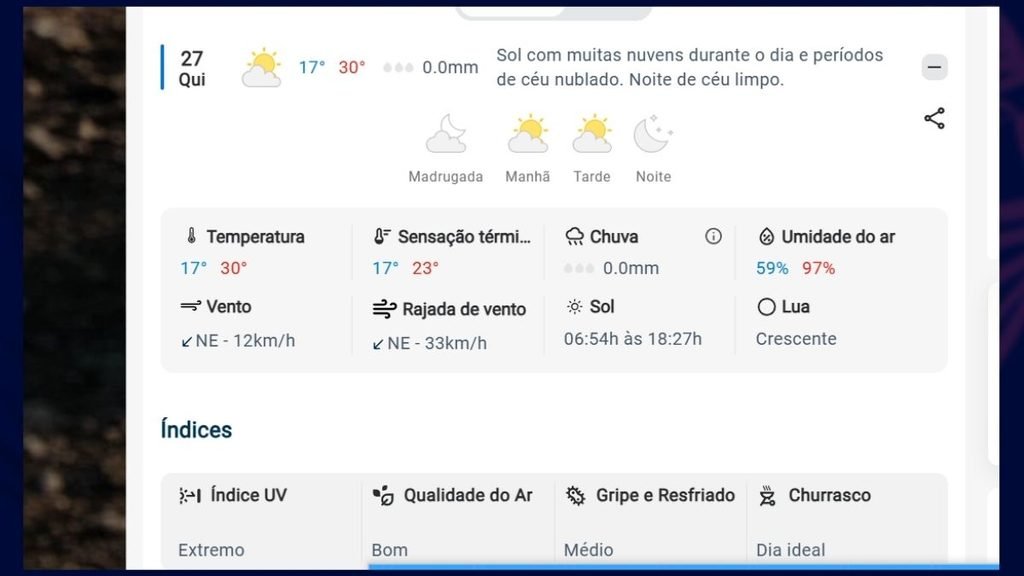Viewport: 1024px width, 576px height.
Task: Click the Lua moon phase icon
Action: [x=766, y=307]
